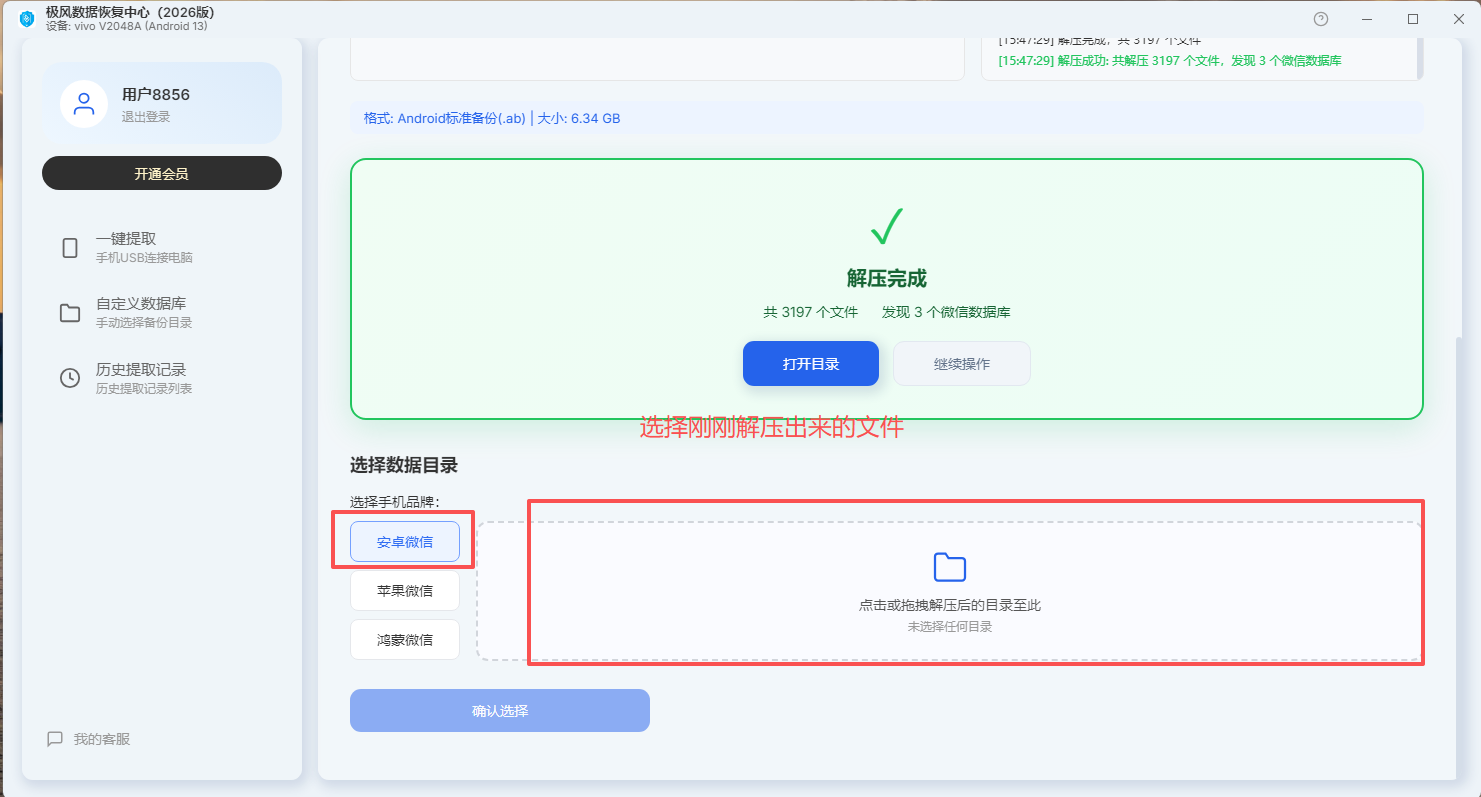This screenshot has width=1481, height=797.
Task: Click the phone icon for 一键提取
Action: [x=70, y=248]
